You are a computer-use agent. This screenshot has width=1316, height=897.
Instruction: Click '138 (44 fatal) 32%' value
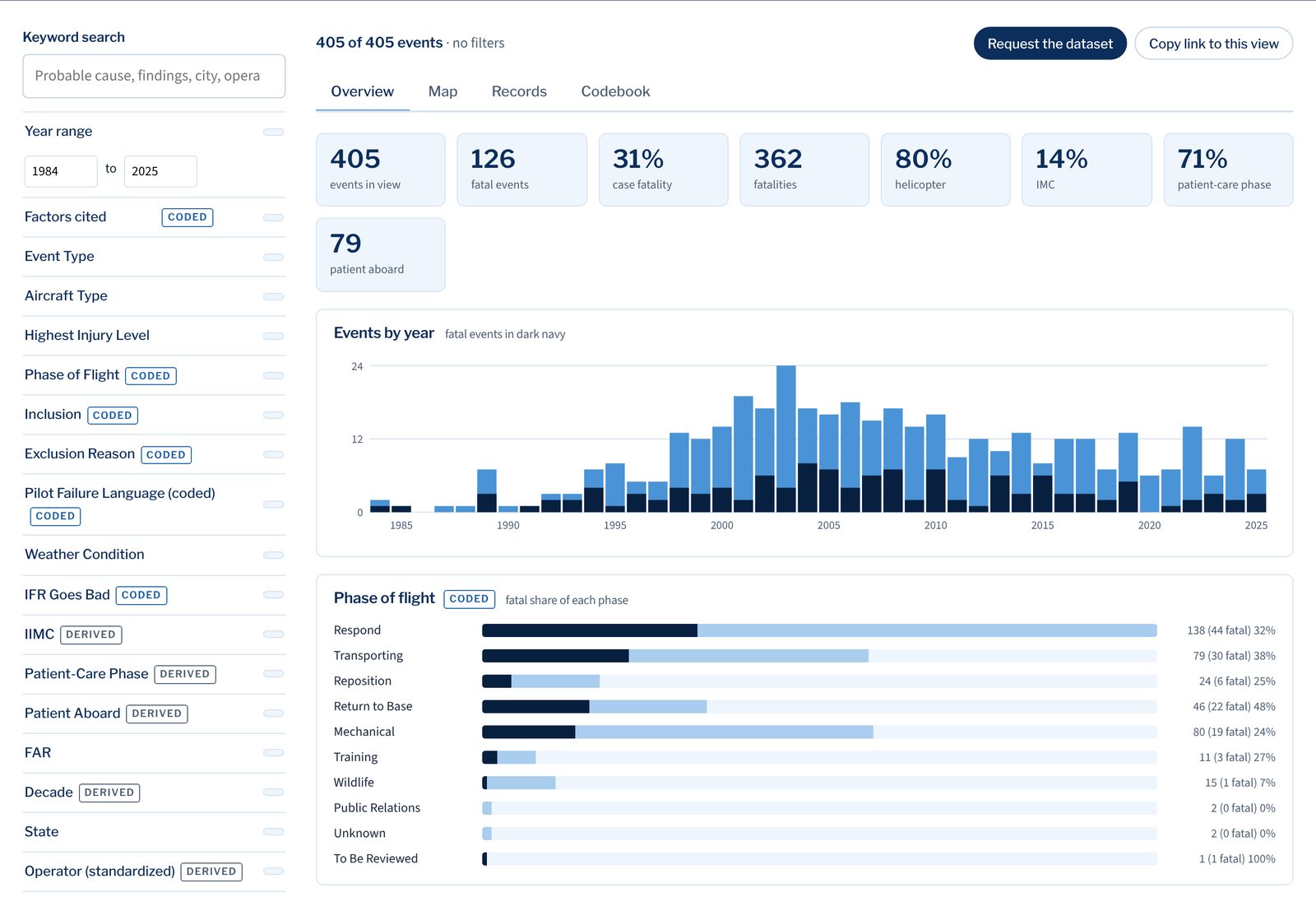pyautogui.click(x=1230, y=630)
